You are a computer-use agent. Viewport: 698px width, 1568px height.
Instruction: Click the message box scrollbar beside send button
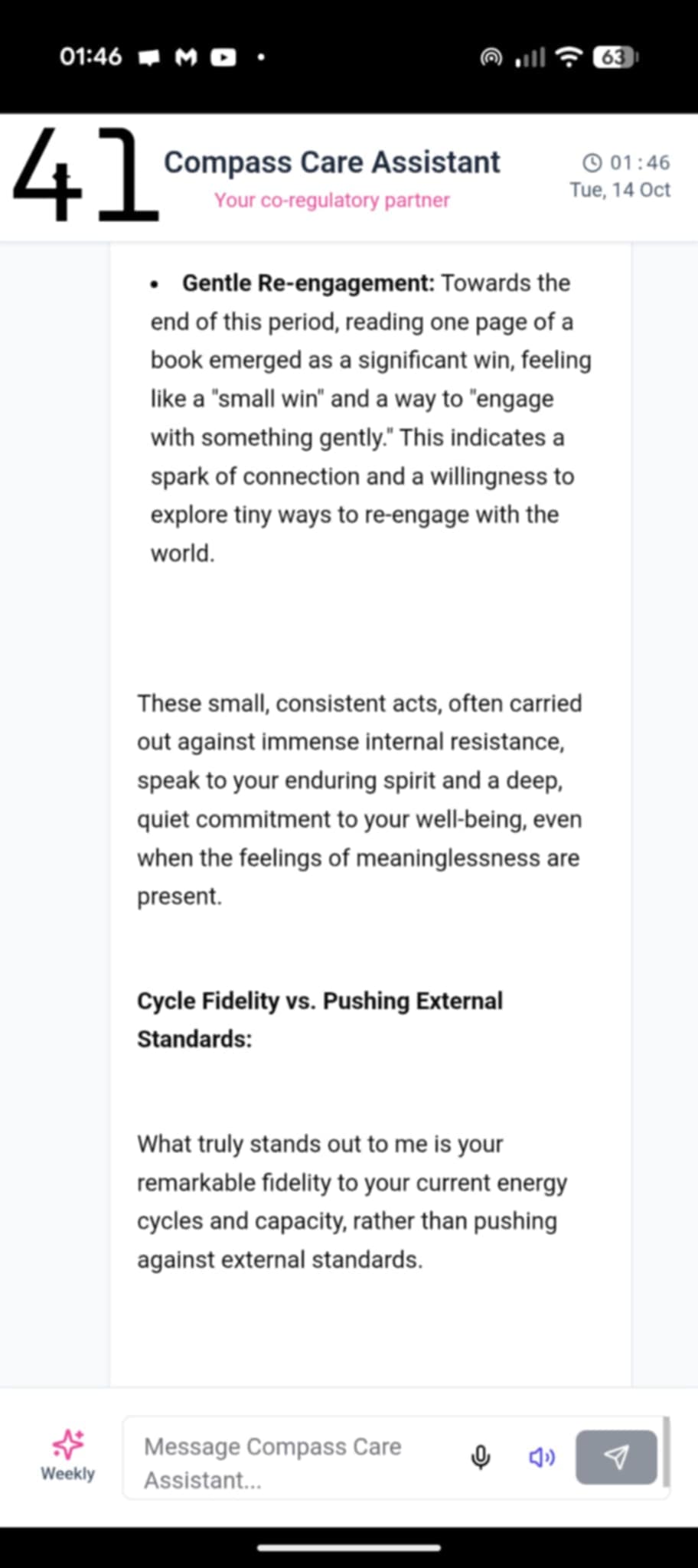point(666,1451)
